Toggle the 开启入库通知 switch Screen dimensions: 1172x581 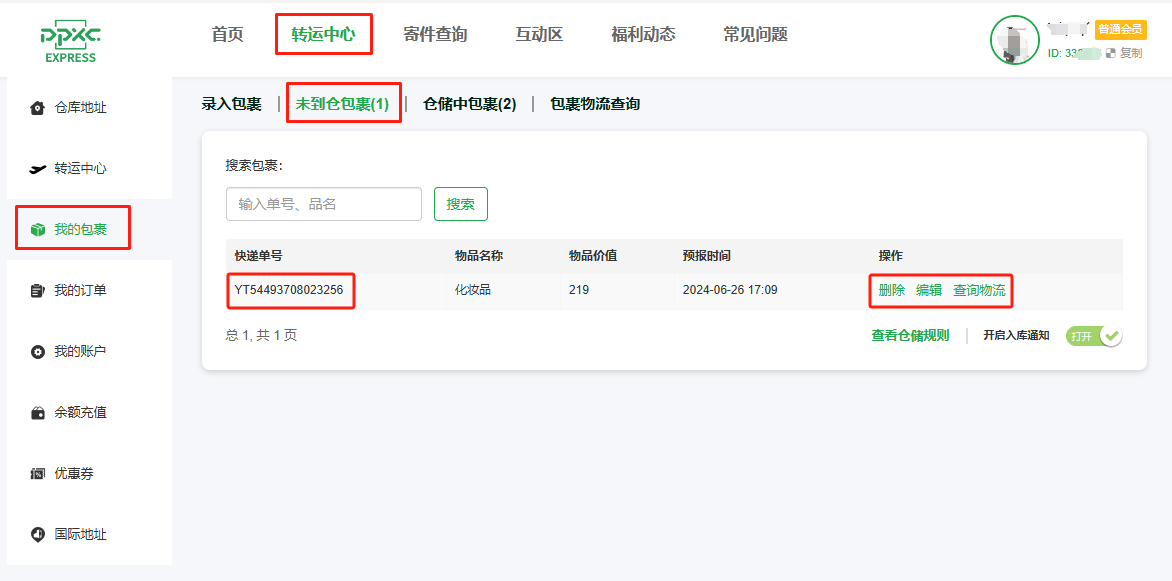tap(1094, 336)
